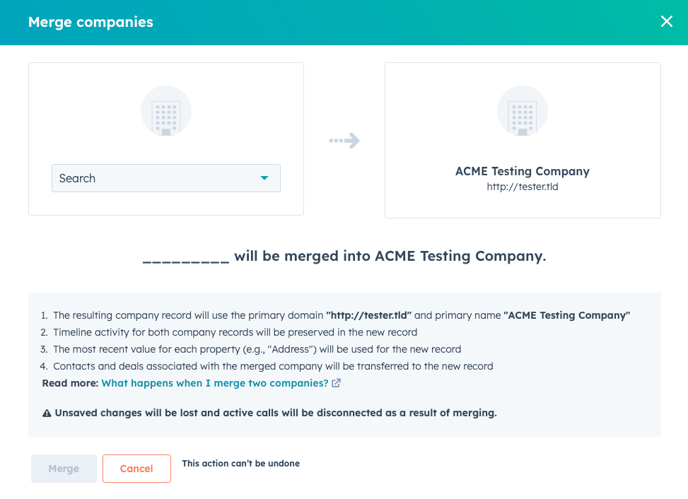Cancel the company merge
This screenshot has width=688, height=499.
click(x=136, y=468)
